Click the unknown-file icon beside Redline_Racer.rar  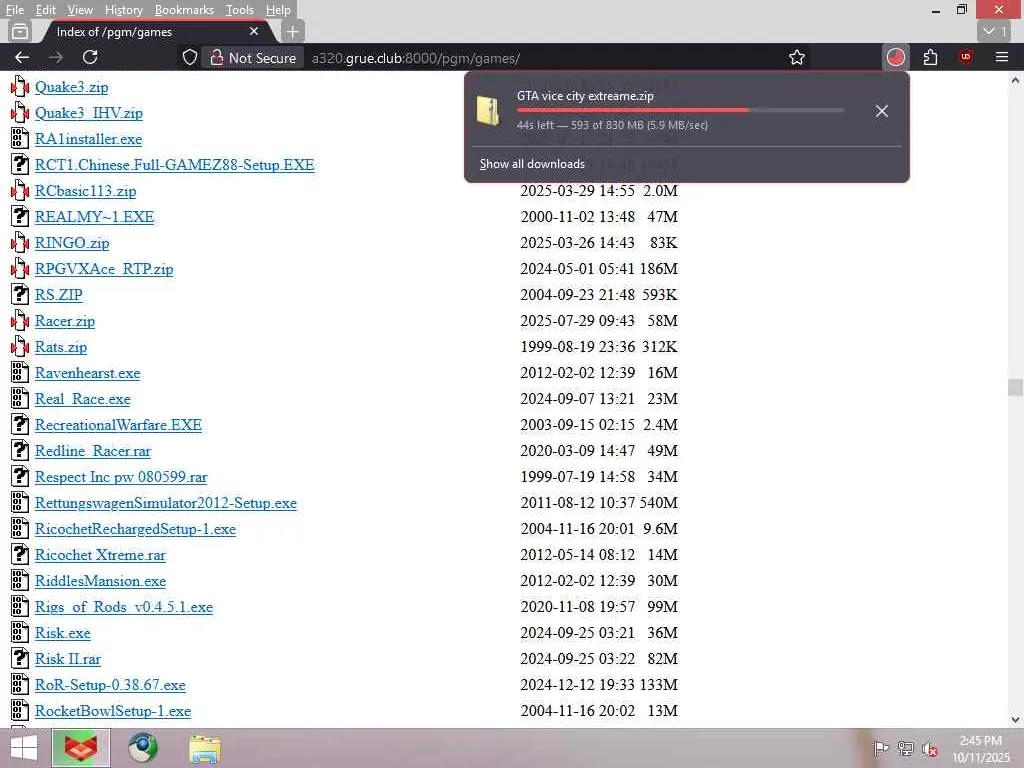click(20, 451)
